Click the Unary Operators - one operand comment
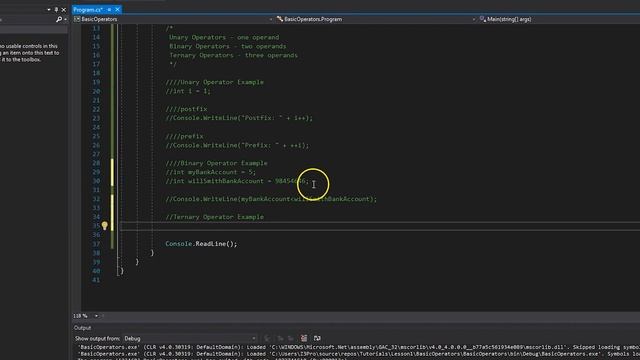Viewport: 640px width, 360px height. pyautogui.click(x=224, y=37)
